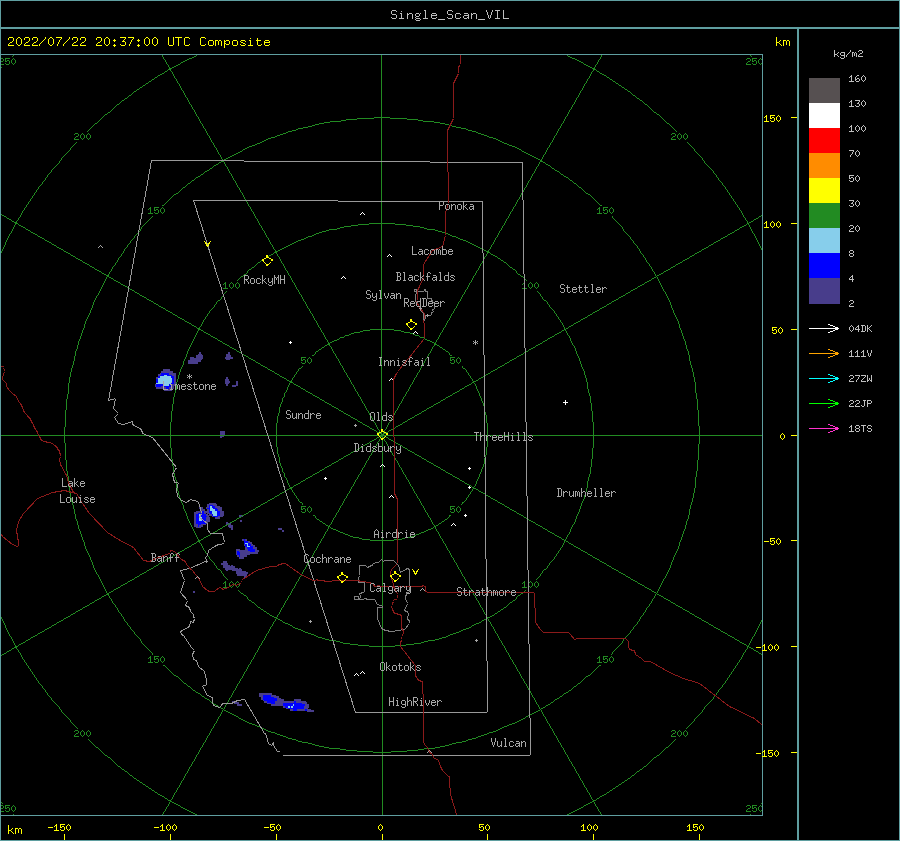Click the Innisfail town label

pos(404,362)
